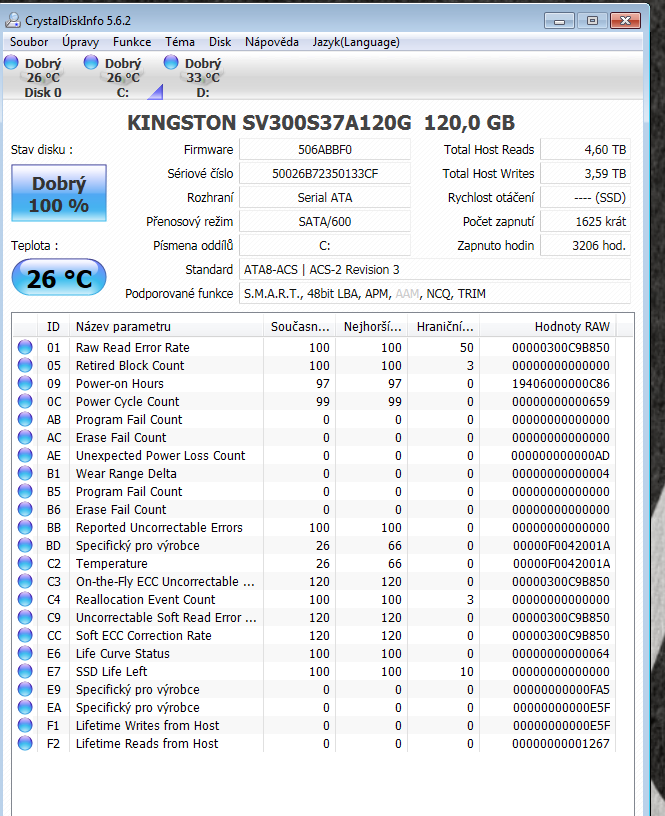Image resolution: width=665 pixels, height=816 pixels.
Task: Click the Název parametru column header
Action: tap(167, 326)
